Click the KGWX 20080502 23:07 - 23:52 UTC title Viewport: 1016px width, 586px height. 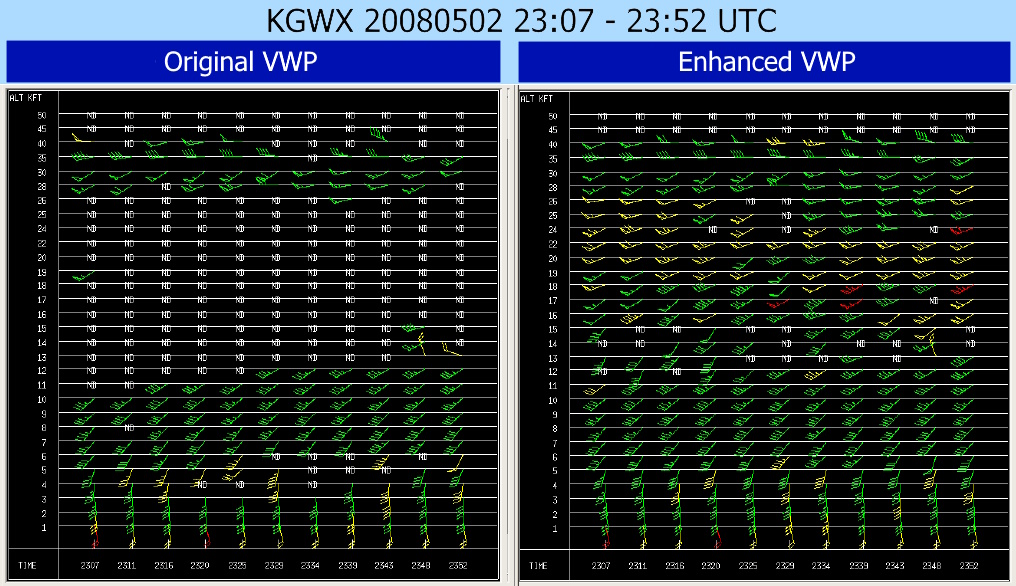[521, 20]
